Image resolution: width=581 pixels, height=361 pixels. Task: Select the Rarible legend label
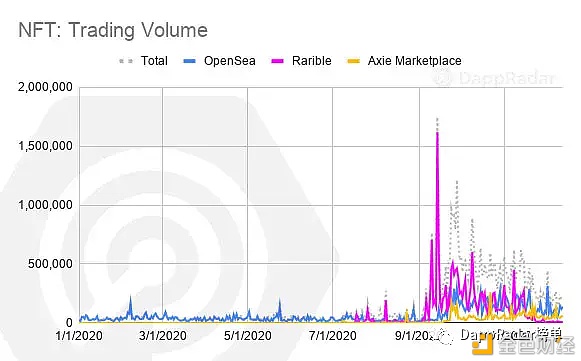(312, 61)
